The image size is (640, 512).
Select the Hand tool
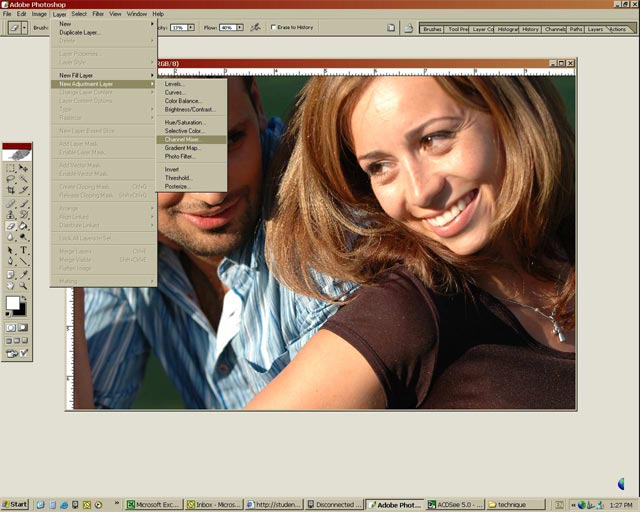click(x=11, y=286)
